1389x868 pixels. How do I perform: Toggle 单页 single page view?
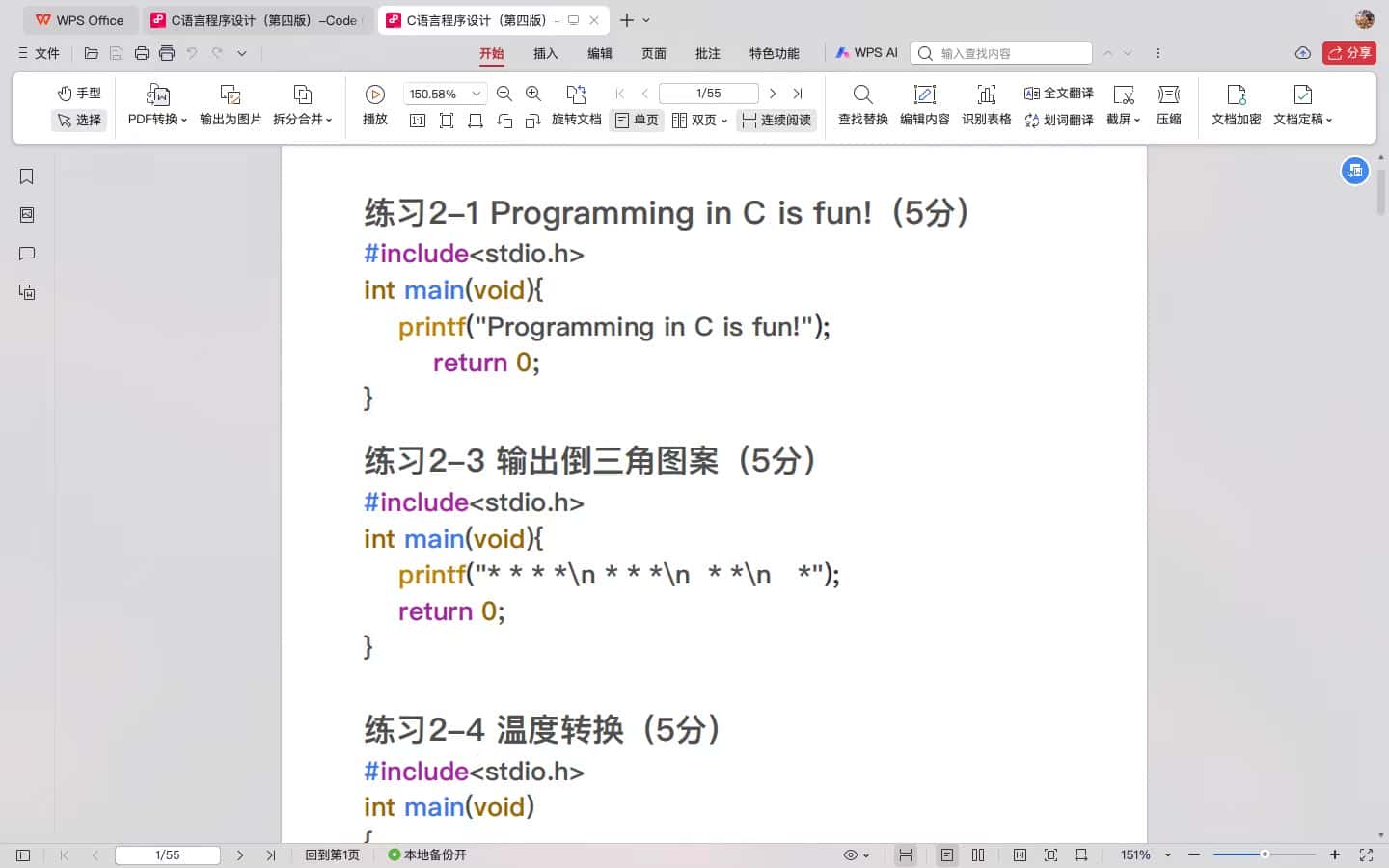point(637,121)
